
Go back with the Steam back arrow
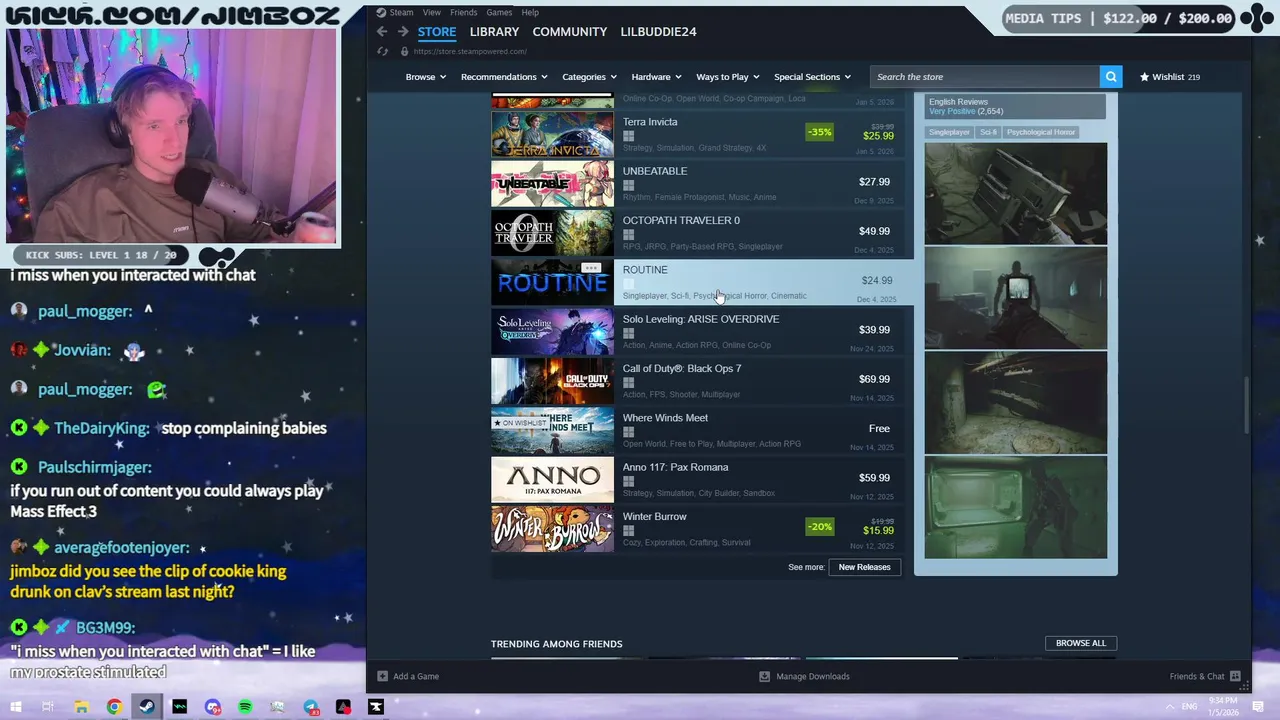[382, 32]
